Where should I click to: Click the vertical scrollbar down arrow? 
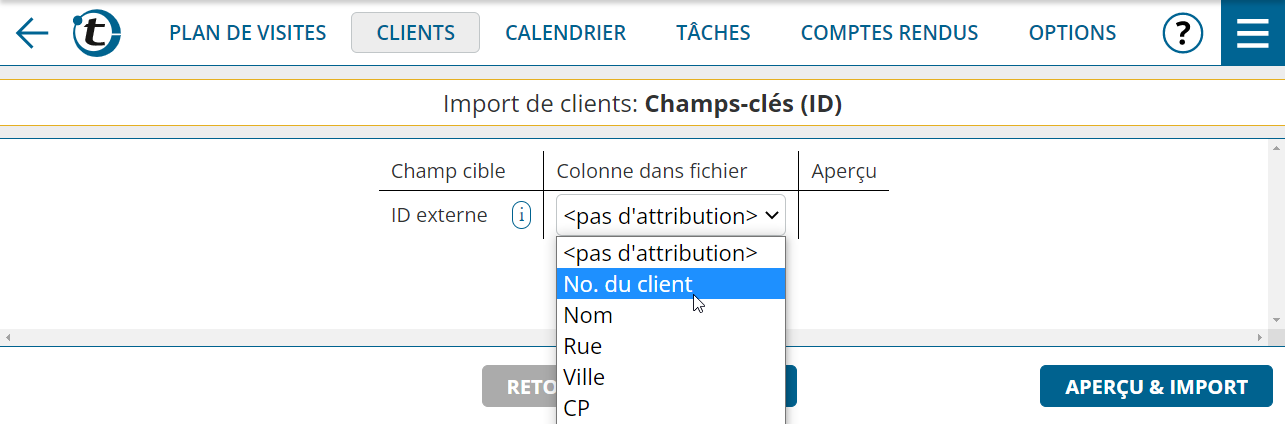pyautogui.click(x=1276, y=320)
